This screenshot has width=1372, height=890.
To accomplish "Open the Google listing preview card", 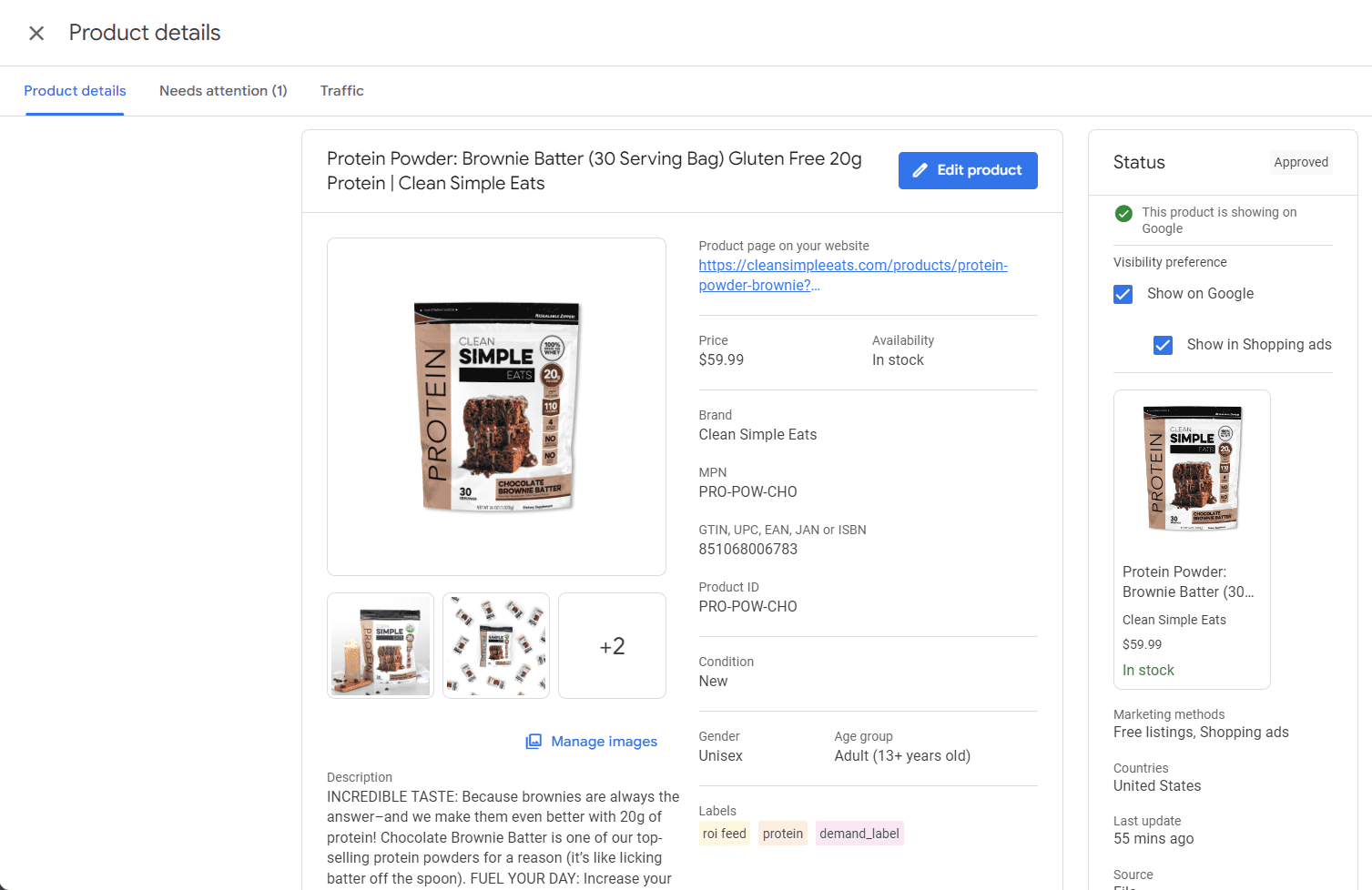I will tap(1192, 540).
